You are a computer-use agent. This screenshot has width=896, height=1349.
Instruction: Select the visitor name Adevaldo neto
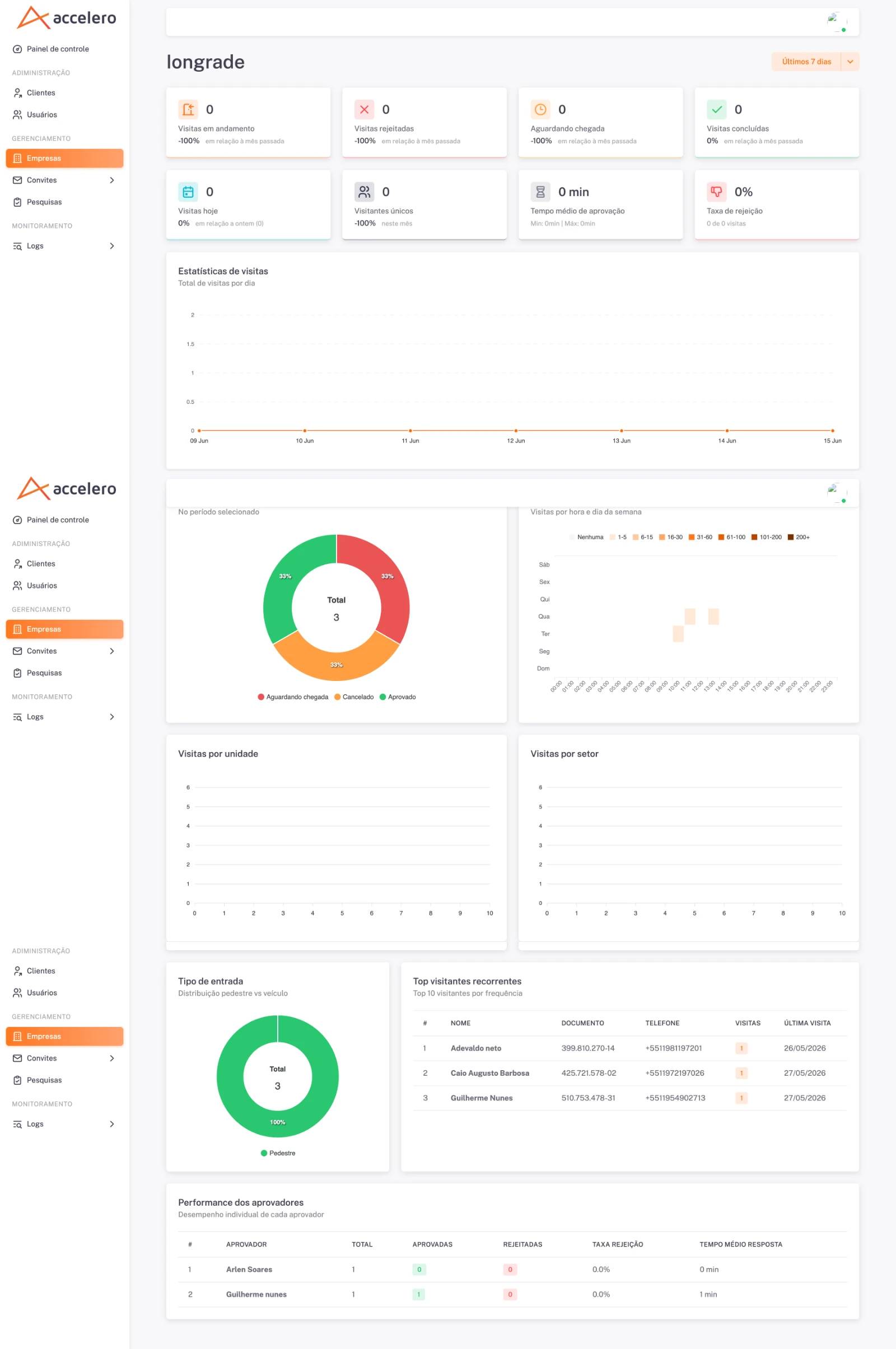click(x=476, y=1048)
